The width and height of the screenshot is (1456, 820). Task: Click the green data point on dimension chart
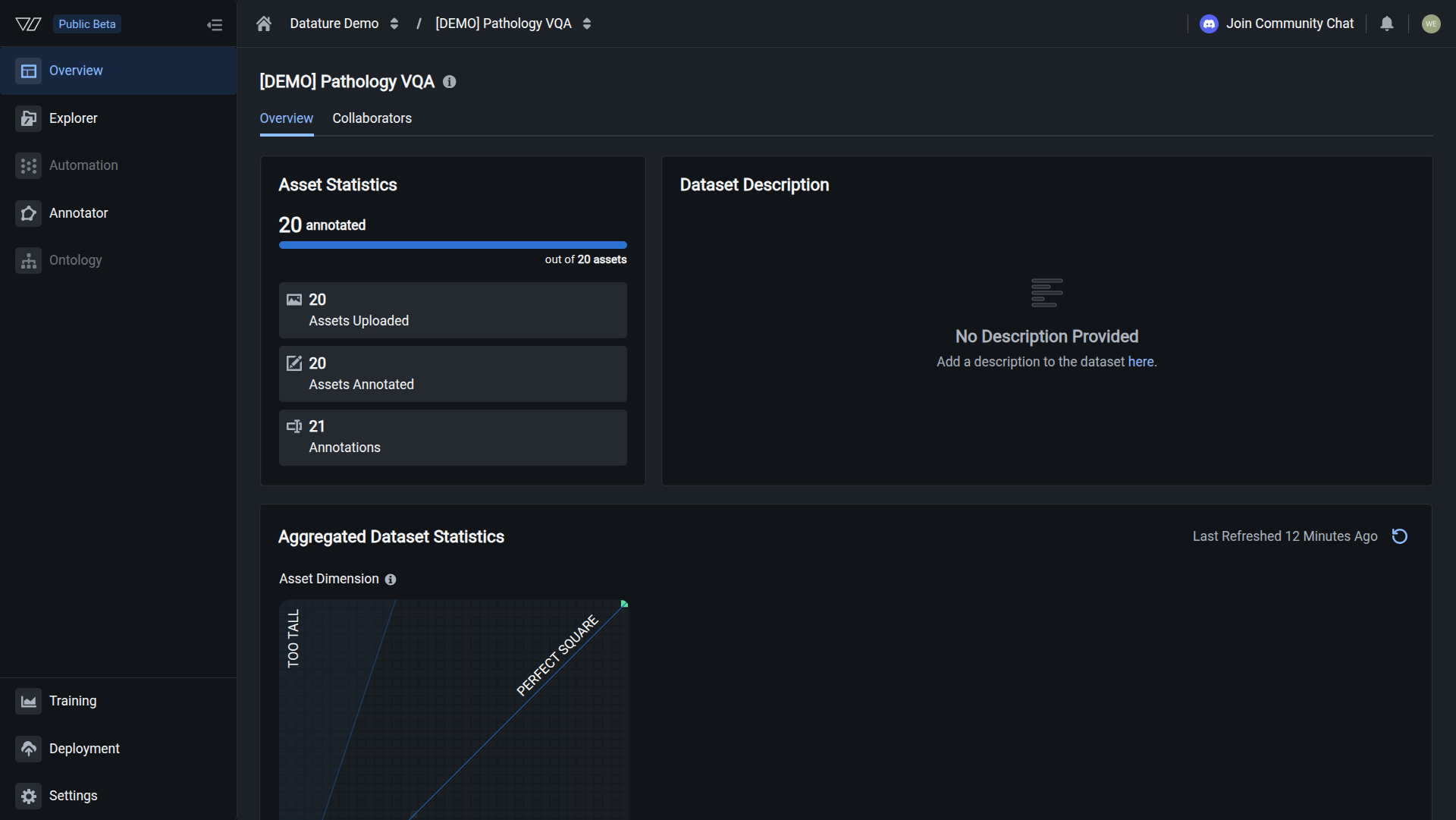coord(624,604)
